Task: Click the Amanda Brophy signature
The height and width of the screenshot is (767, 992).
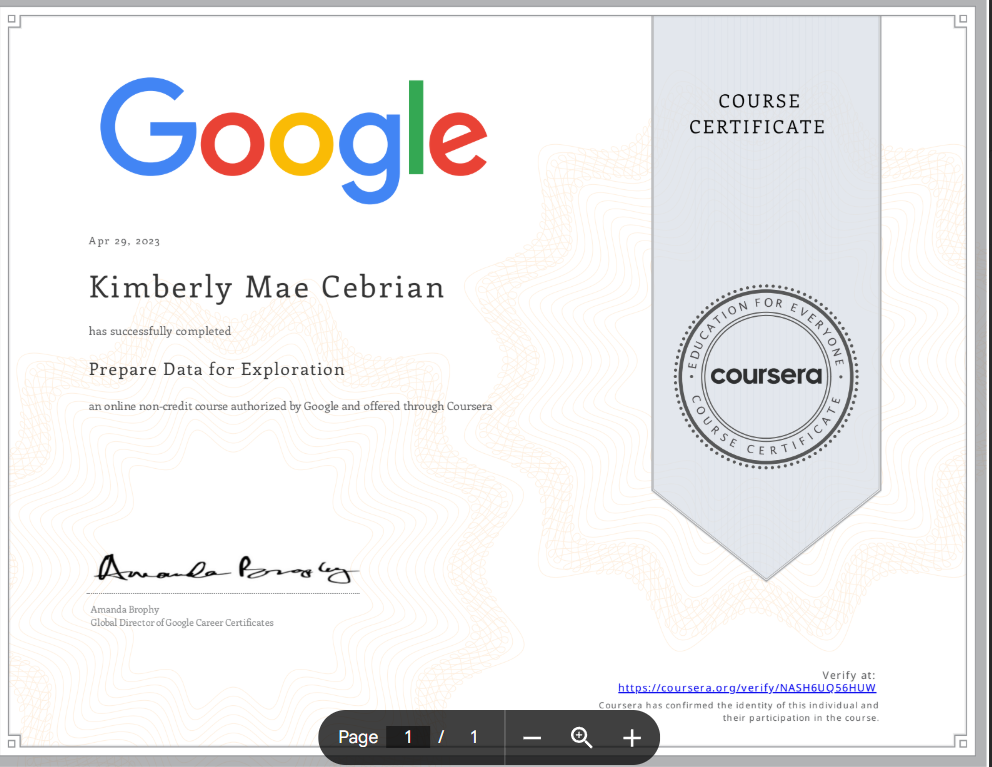Action: point(227,569)
